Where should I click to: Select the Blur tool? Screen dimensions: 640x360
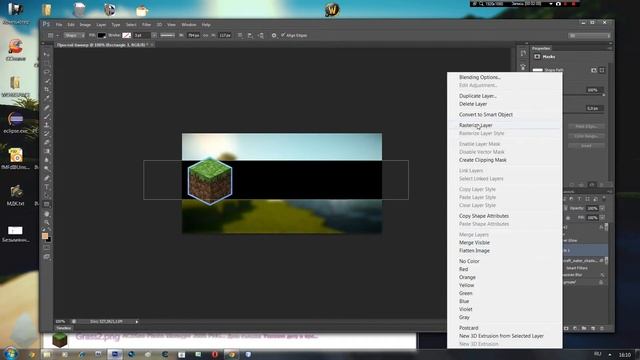coord(47,160)
